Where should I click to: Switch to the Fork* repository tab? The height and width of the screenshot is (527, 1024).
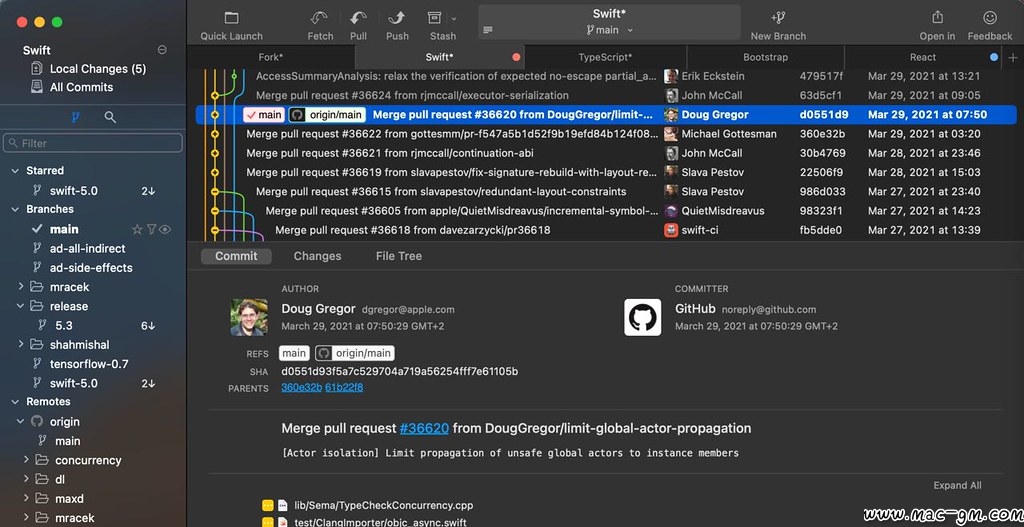270,57
